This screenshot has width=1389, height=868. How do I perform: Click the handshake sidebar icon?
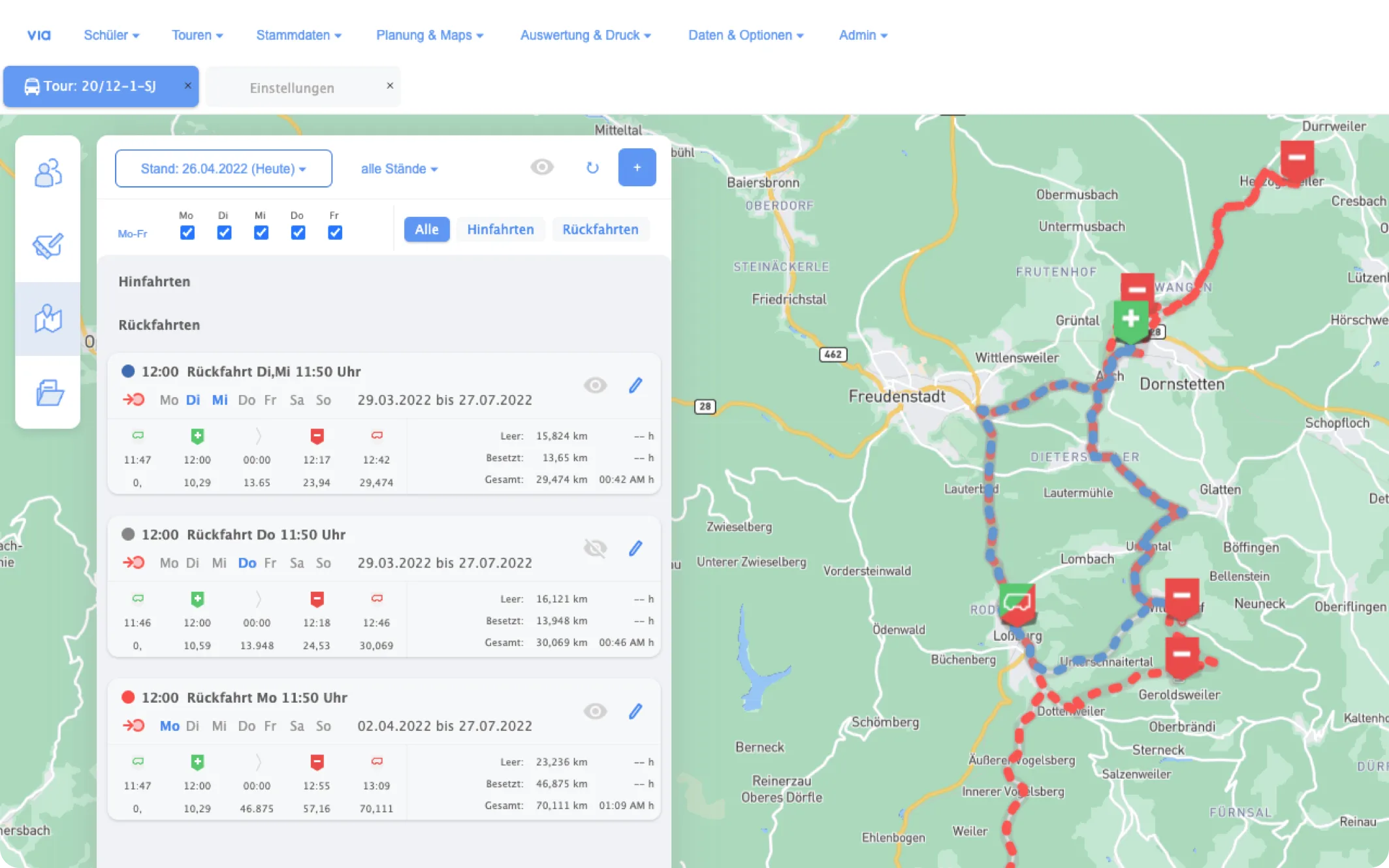(x=48, y=246)
